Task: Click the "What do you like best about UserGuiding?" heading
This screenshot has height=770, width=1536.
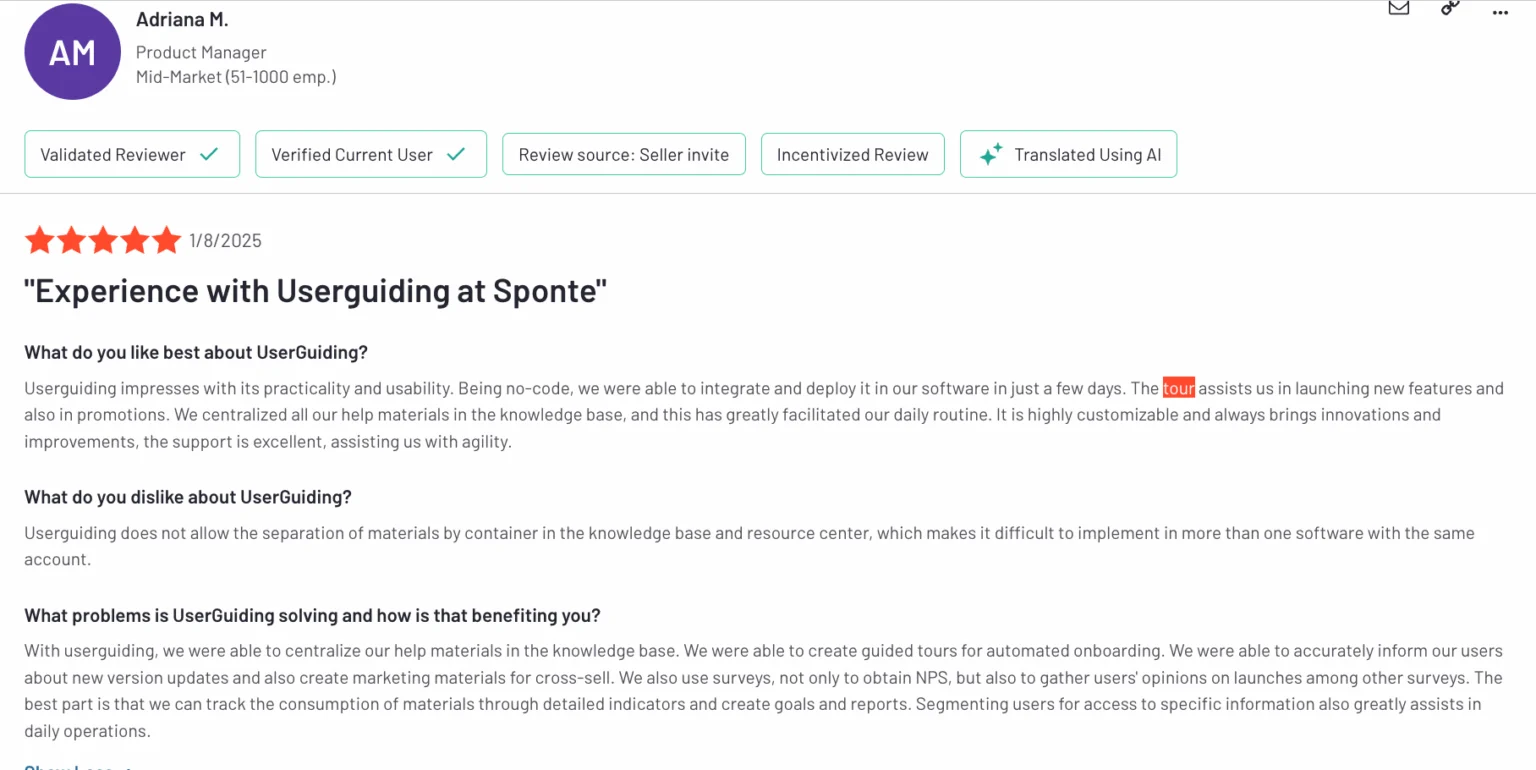Action: pyautogui.click(x=196, y=352)
